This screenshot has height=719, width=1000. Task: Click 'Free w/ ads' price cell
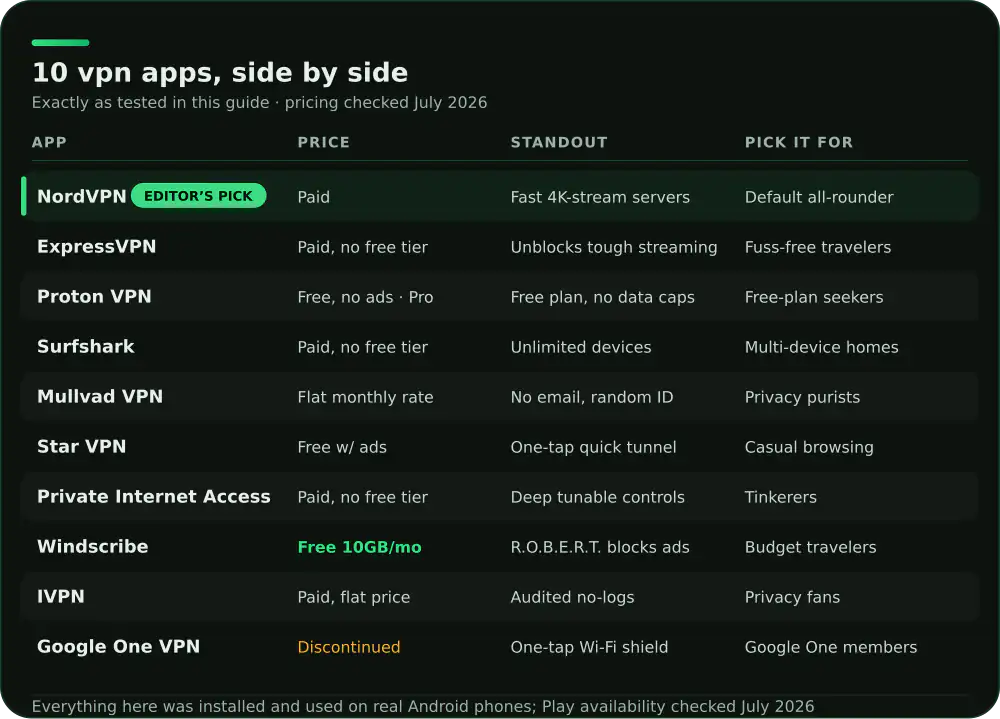(342, 447)
